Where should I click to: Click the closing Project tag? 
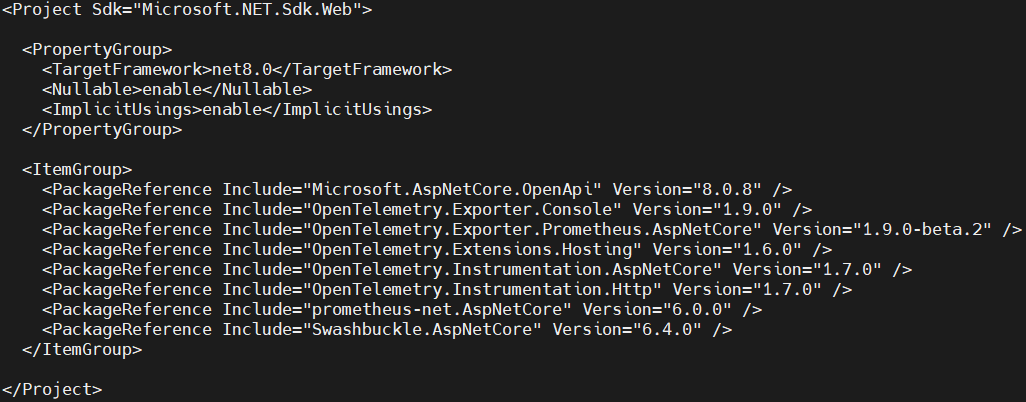pos(51,389)
